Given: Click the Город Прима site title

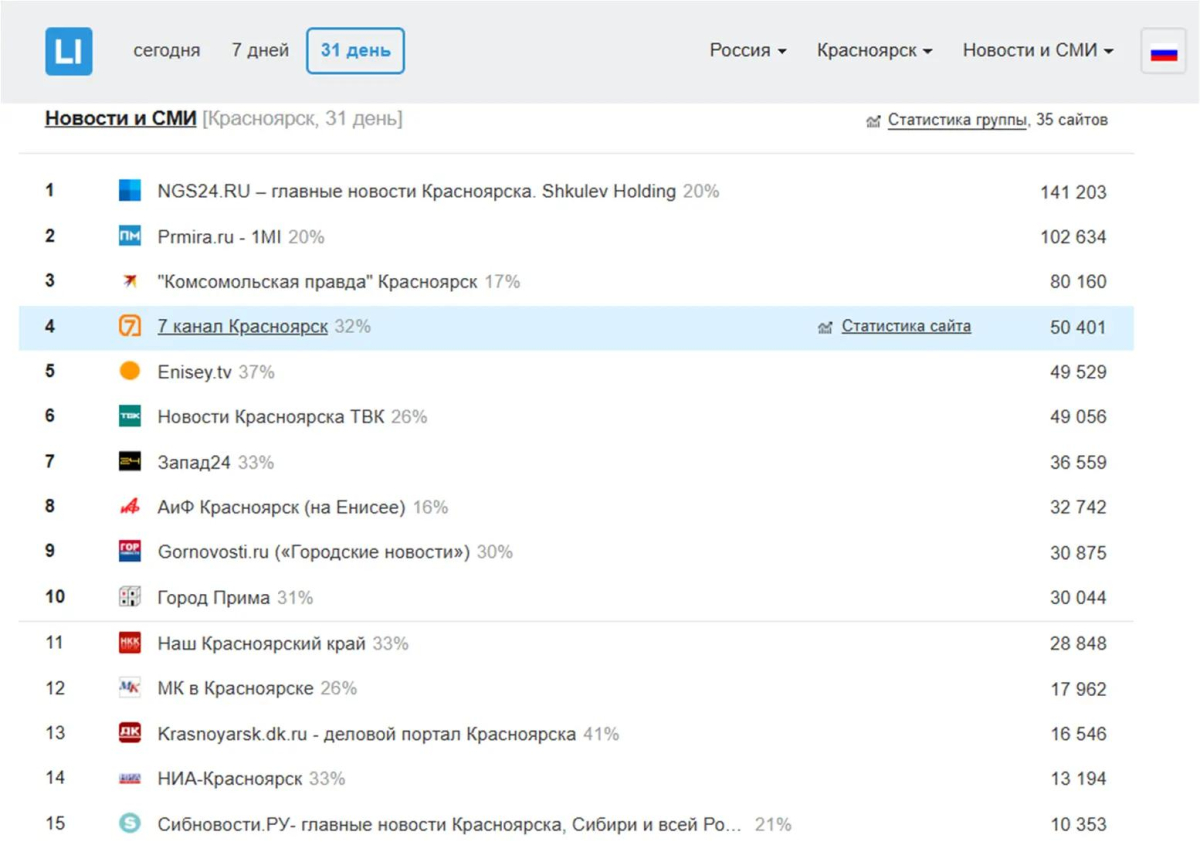Looking at the screenshot, I should [x=214, y=598].
